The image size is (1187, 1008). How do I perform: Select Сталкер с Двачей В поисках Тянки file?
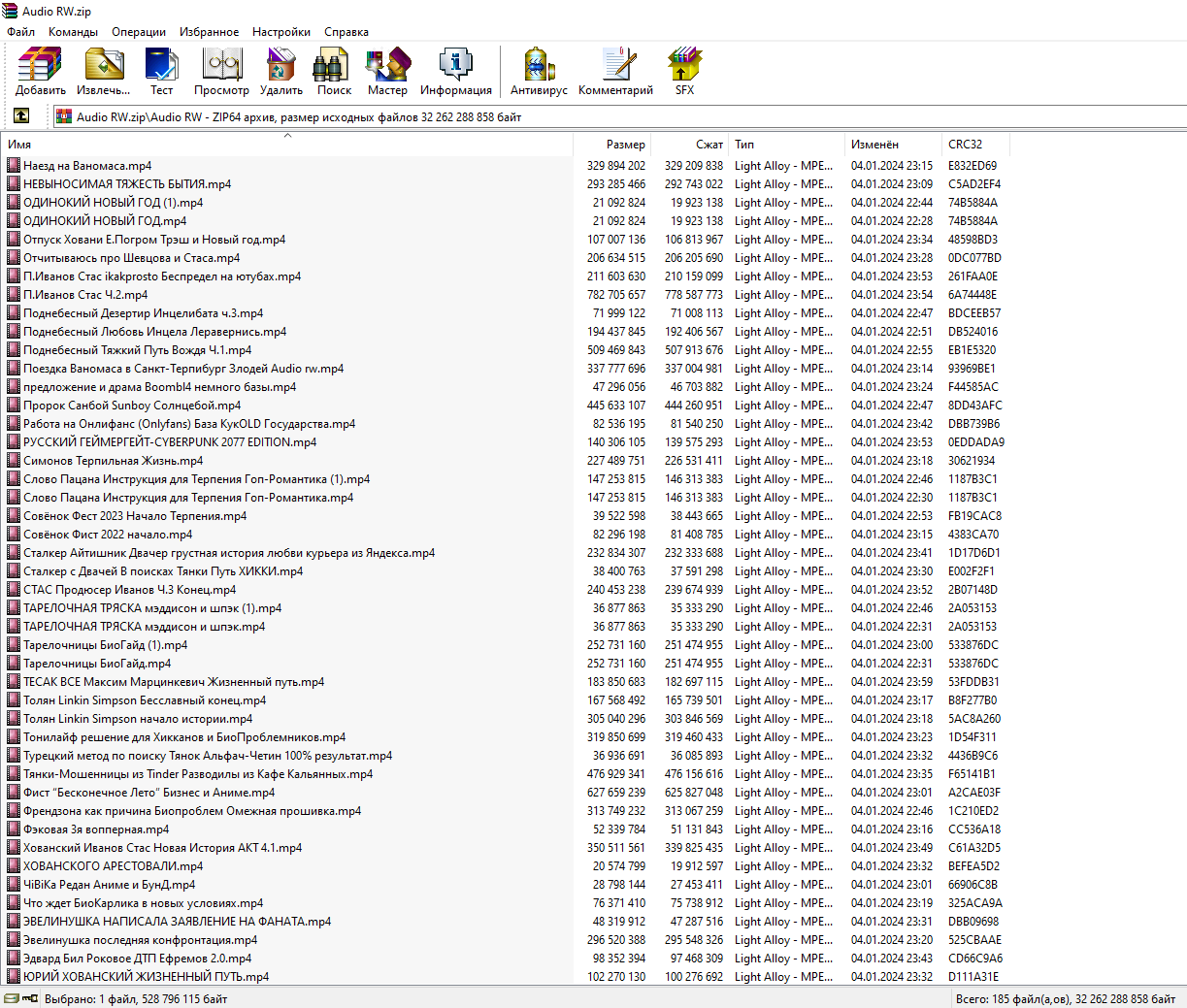163,570
